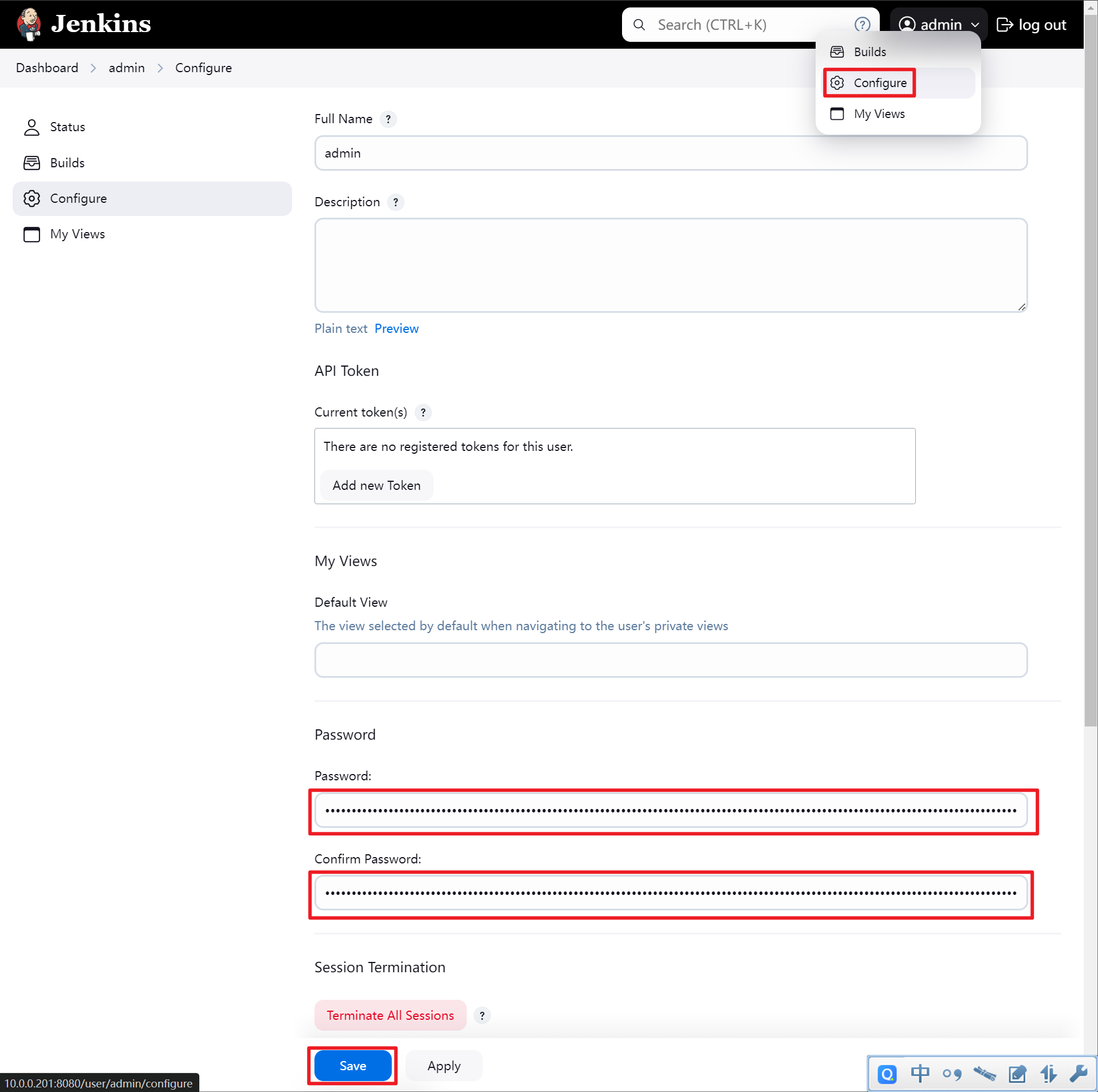
Task: Click the Search (CTRL+K) box
Action: 750,25
